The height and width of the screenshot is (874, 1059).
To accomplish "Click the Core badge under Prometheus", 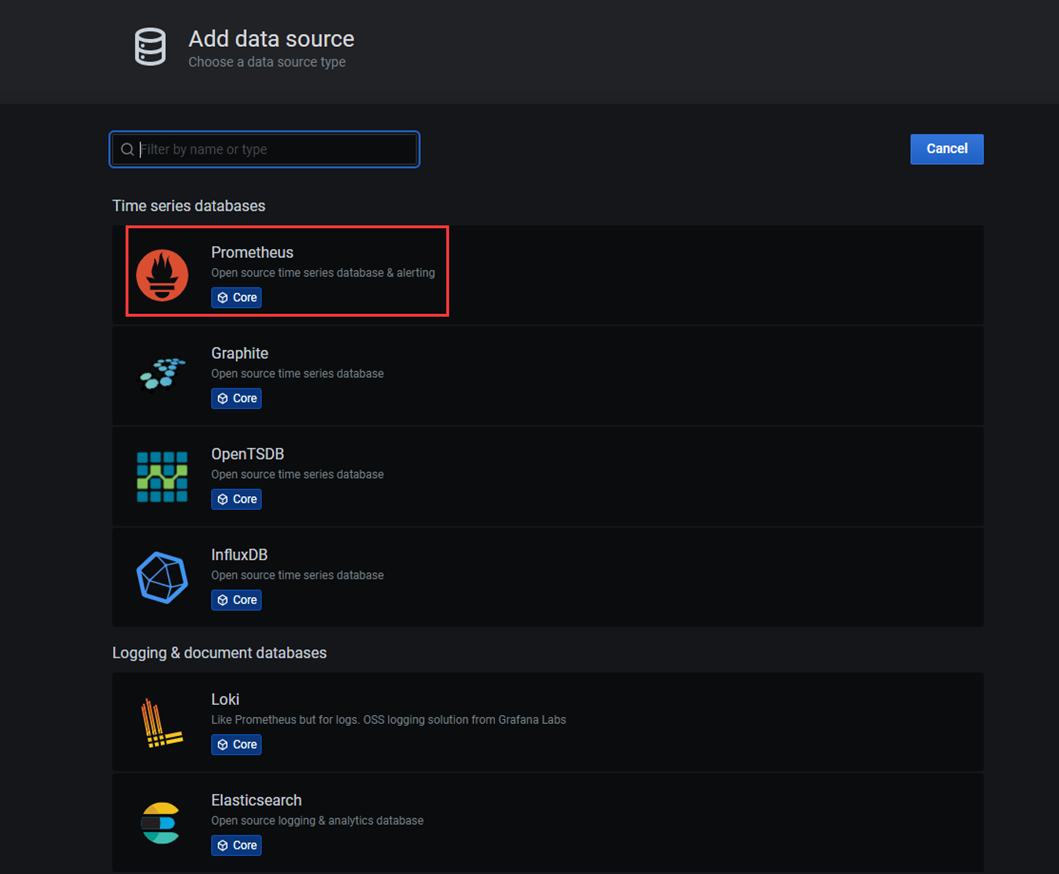I will (x=236, y=298).
